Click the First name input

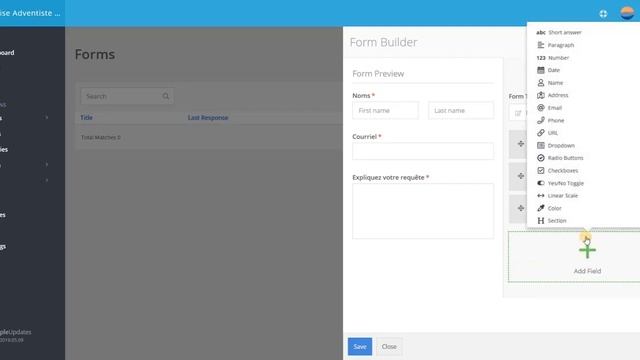(x=386, y=111)
